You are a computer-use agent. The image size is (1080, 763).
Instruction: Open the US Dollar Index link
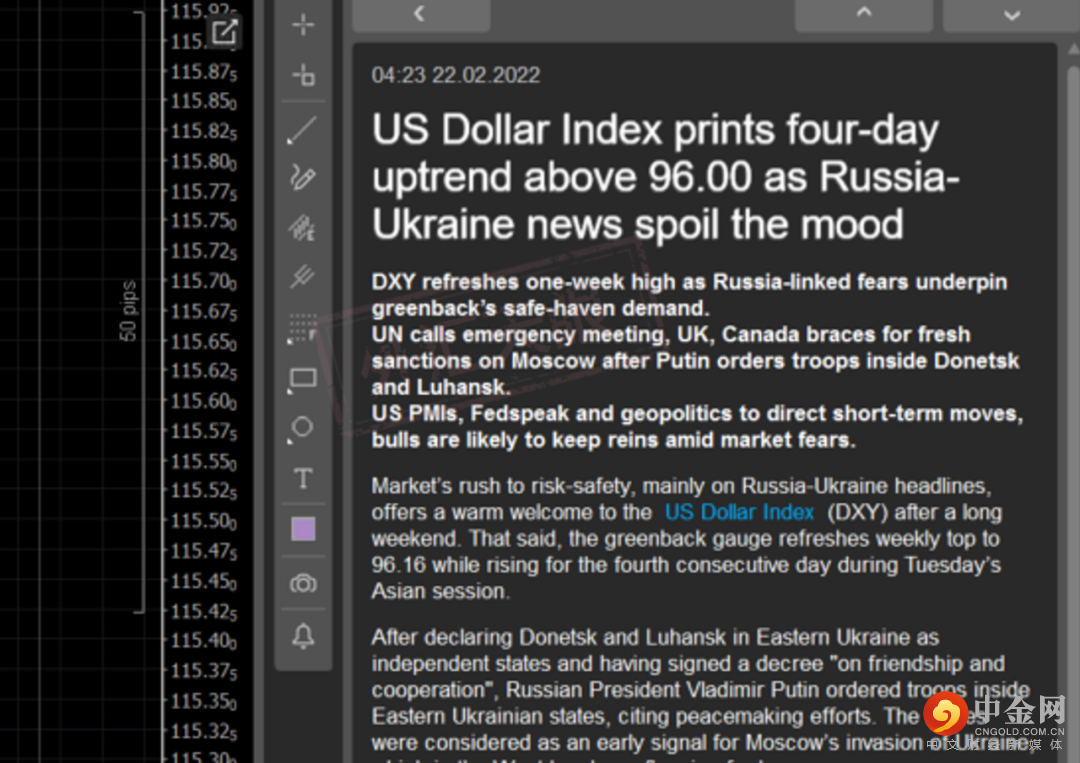pos(739,512)
